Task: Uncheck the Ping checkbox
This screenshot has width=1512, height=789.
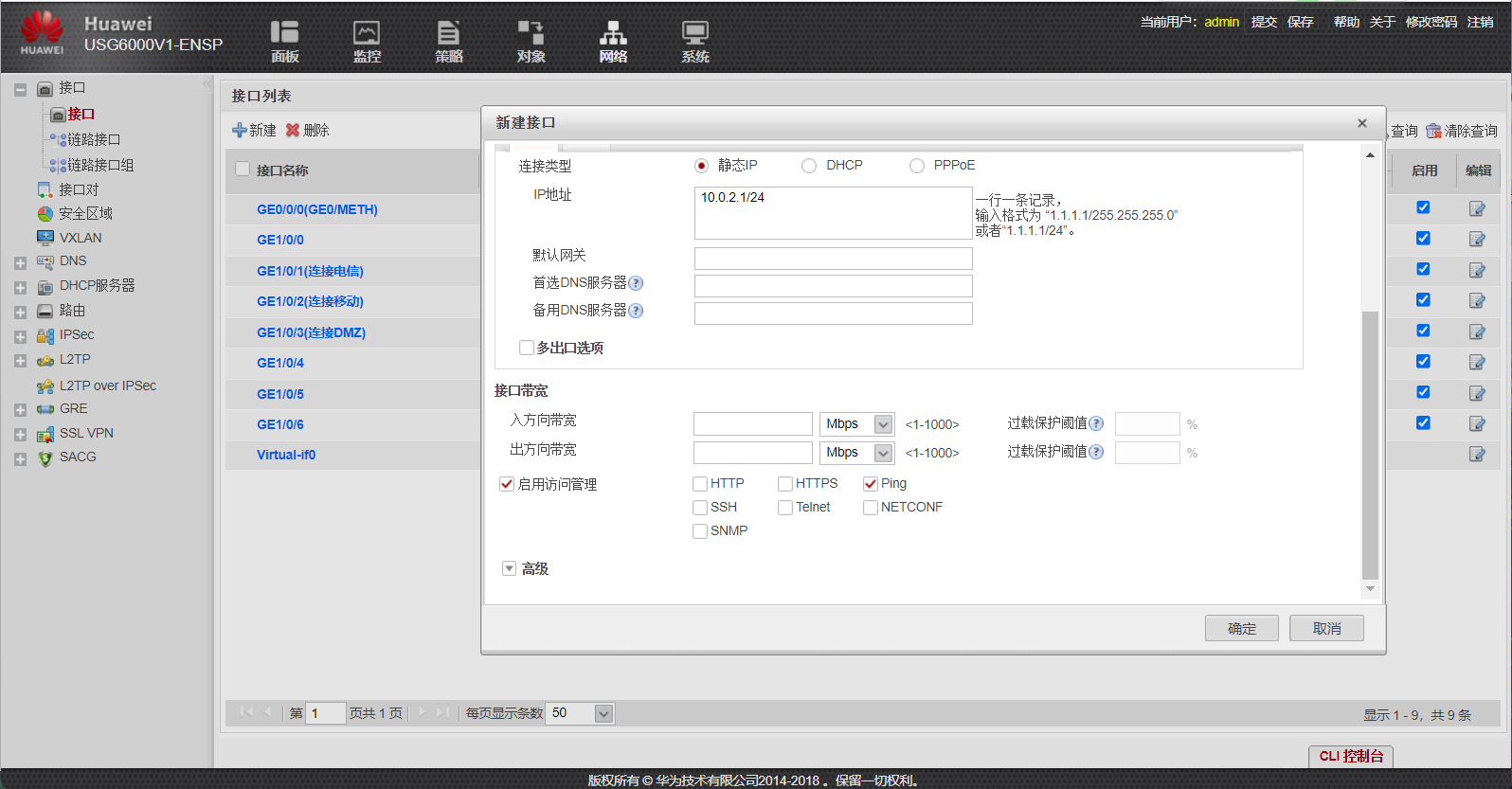Action: click(871, 484)
